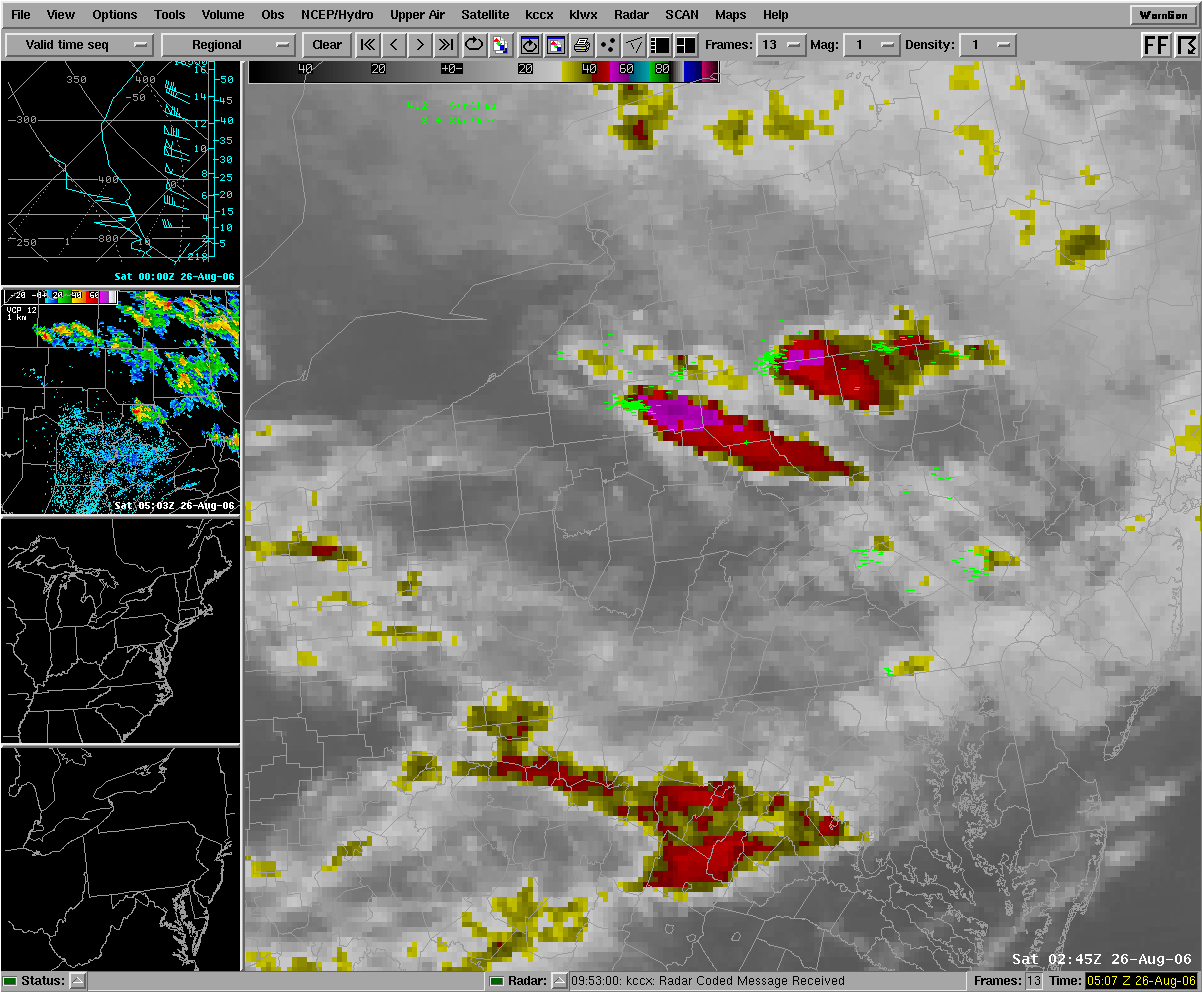1202x992 pixels.
Task: Open the Valid time seq dropdown
Action: pyautogui.click(x=79, y=45)
